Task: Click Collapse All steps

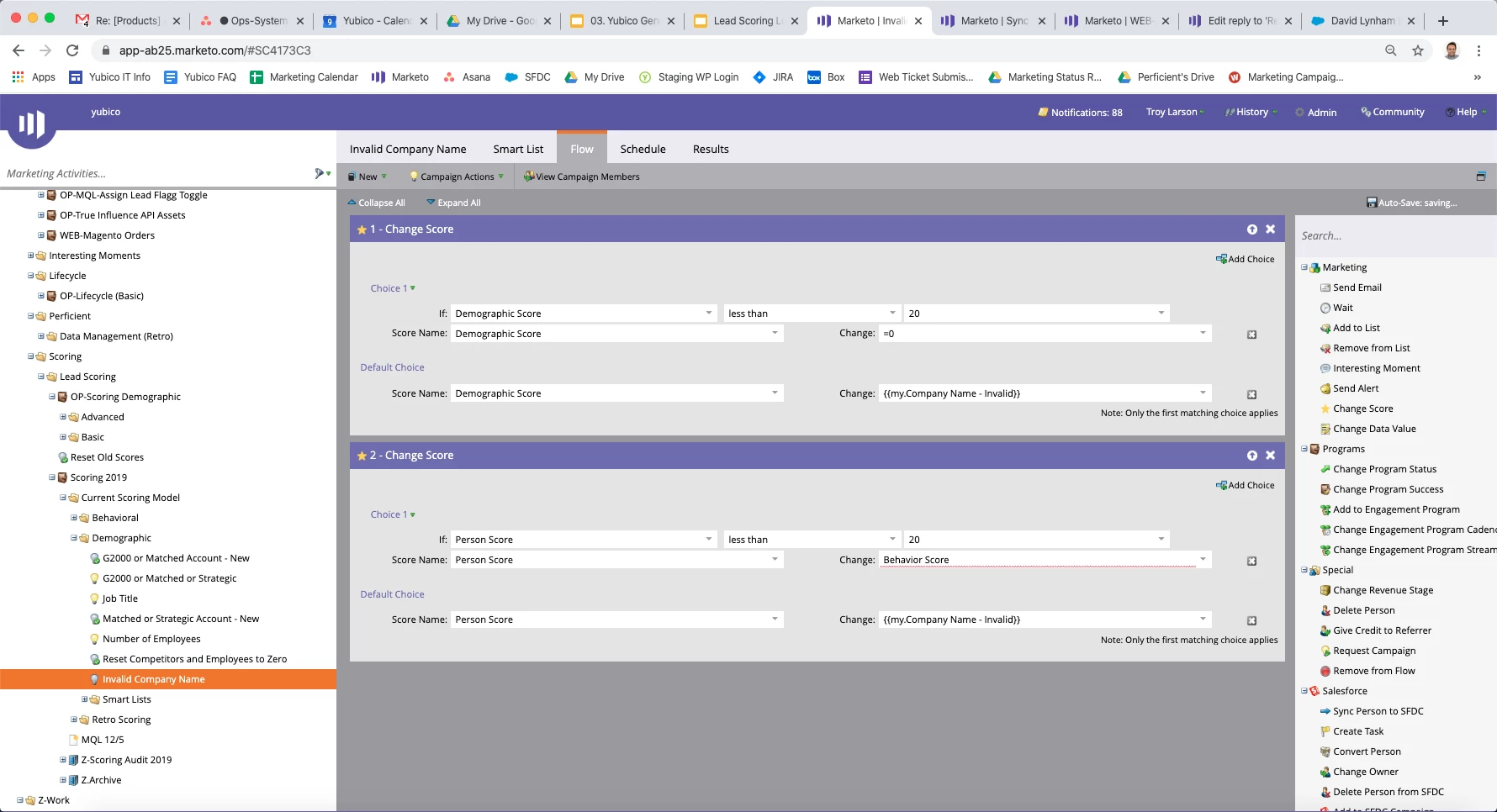Action: tap(377, 203)
